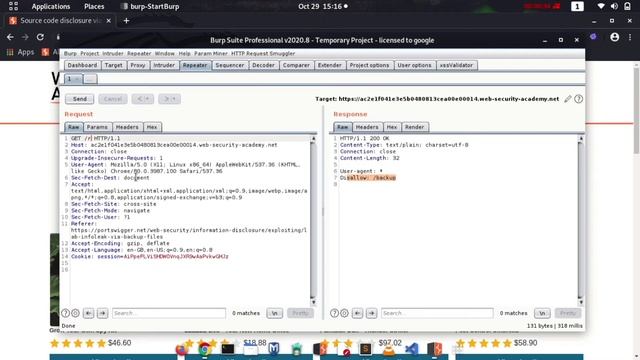Image resolution: width=640 pixels, height=360 pixels.
Task: Open the Param Miner menu
Action: [211, 53]
